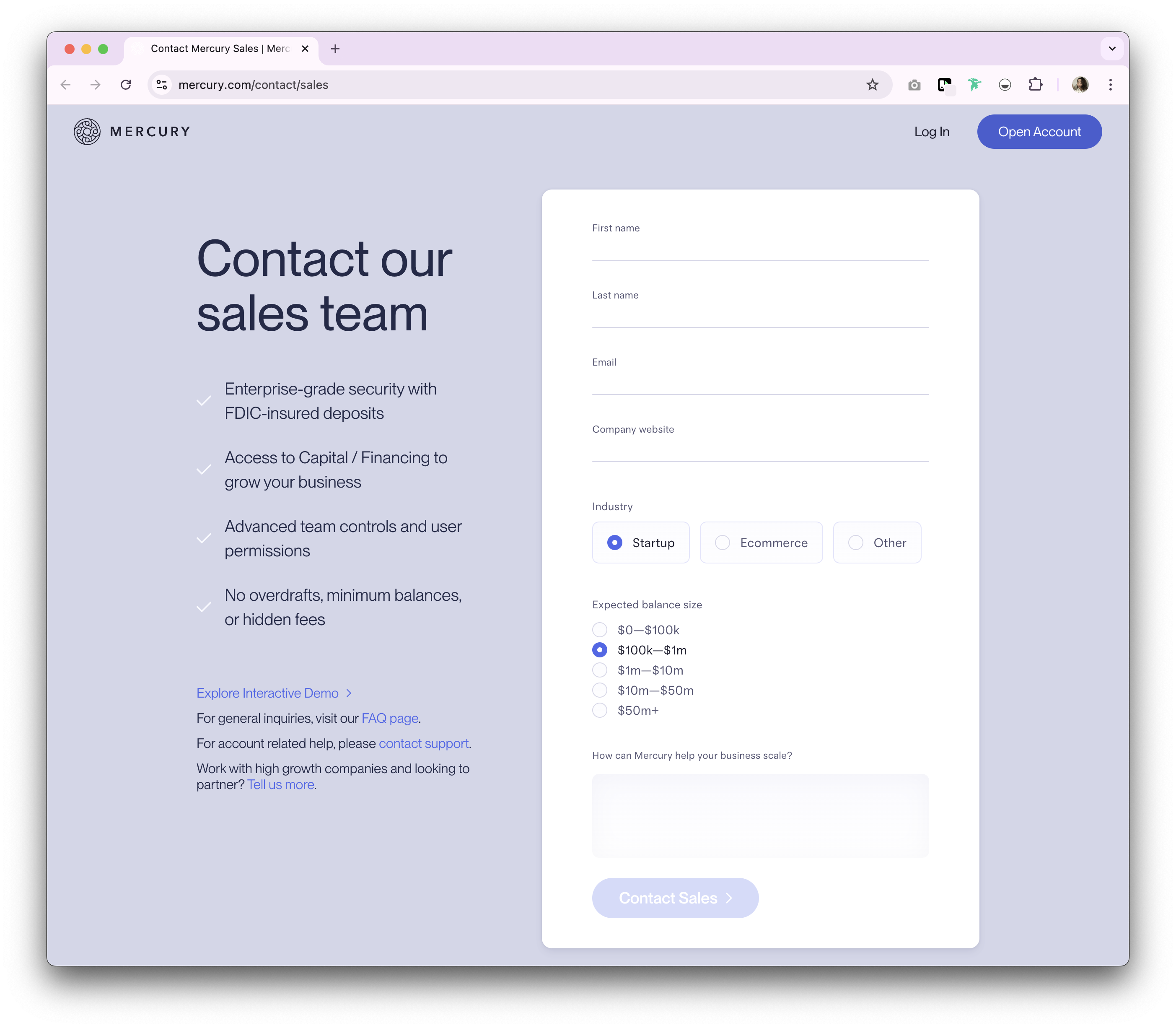The width and height of the screenshot is (1176, 1028).
Task: Click the Mercury logo icon
Action: (x=87, y=131)
